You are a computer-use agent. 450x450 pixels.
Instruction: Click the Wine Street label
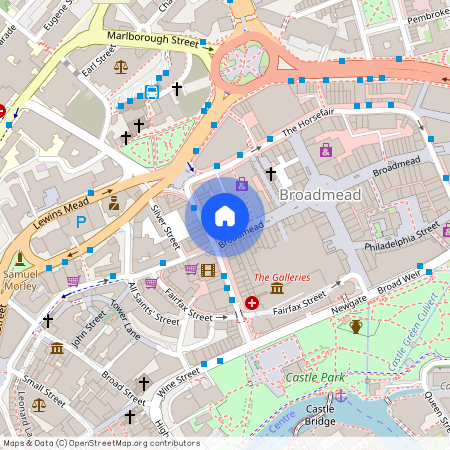(x=178, y=382)
